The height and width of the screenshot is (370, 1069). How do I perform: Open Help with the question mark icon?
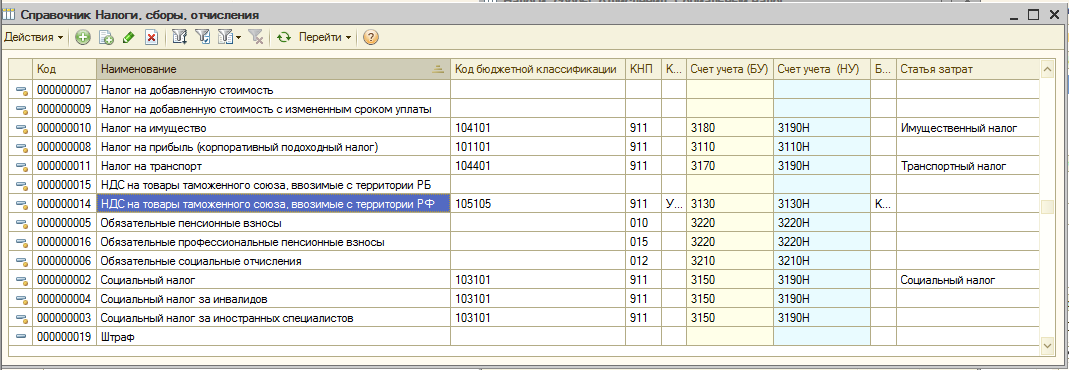[x=370, y=38]
